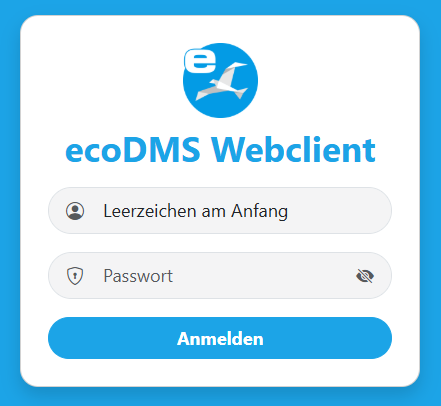441x406 pixels.
Task: Click the white 'e' letter in the logo
Action: (200, 61)
